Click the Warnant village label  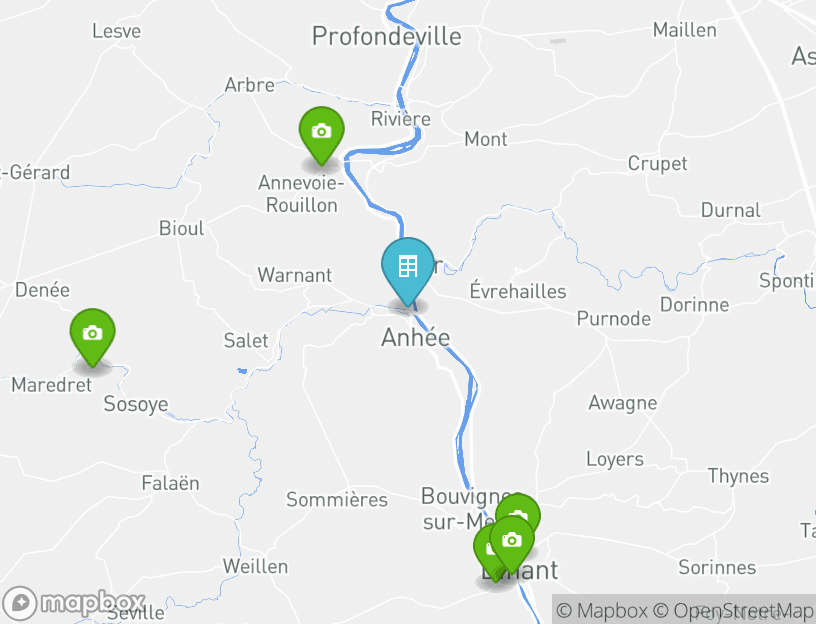click(x=295, y=275)
